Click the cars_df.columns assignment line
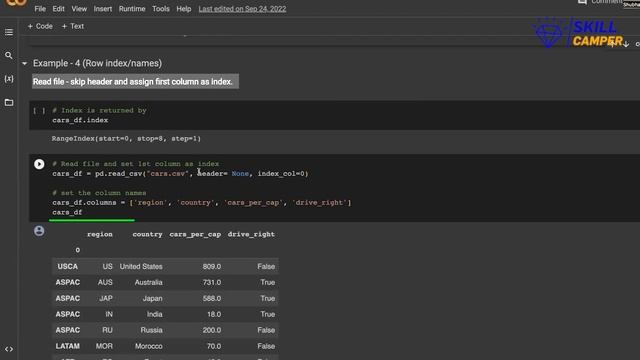Screen dimensions: 640x360 tap(202, 202)
